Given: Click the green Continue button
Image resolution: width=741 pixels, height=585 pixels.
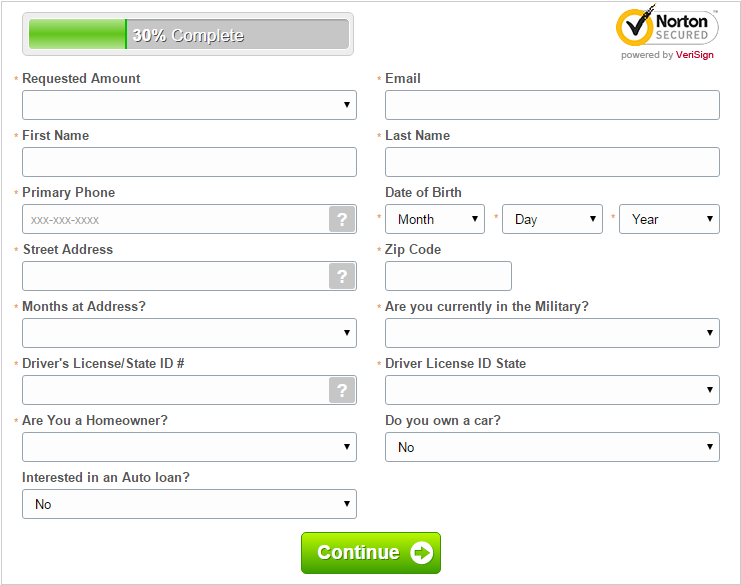Looking at the screenshot, I should pyautogui.click(x=371, y=553).
